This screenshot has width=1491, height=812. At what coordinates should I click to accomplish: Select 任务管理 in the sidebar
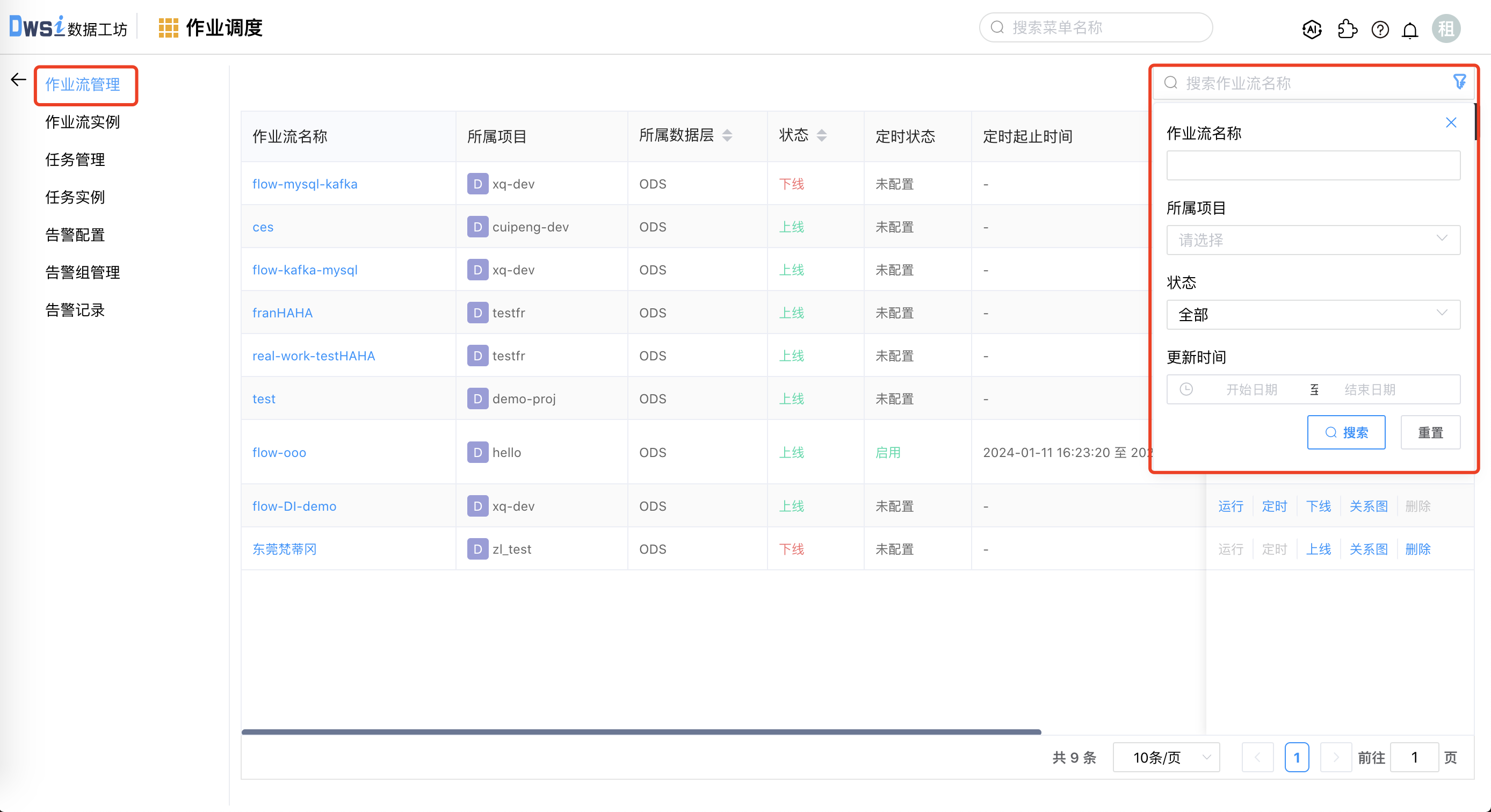pos(75,160)
